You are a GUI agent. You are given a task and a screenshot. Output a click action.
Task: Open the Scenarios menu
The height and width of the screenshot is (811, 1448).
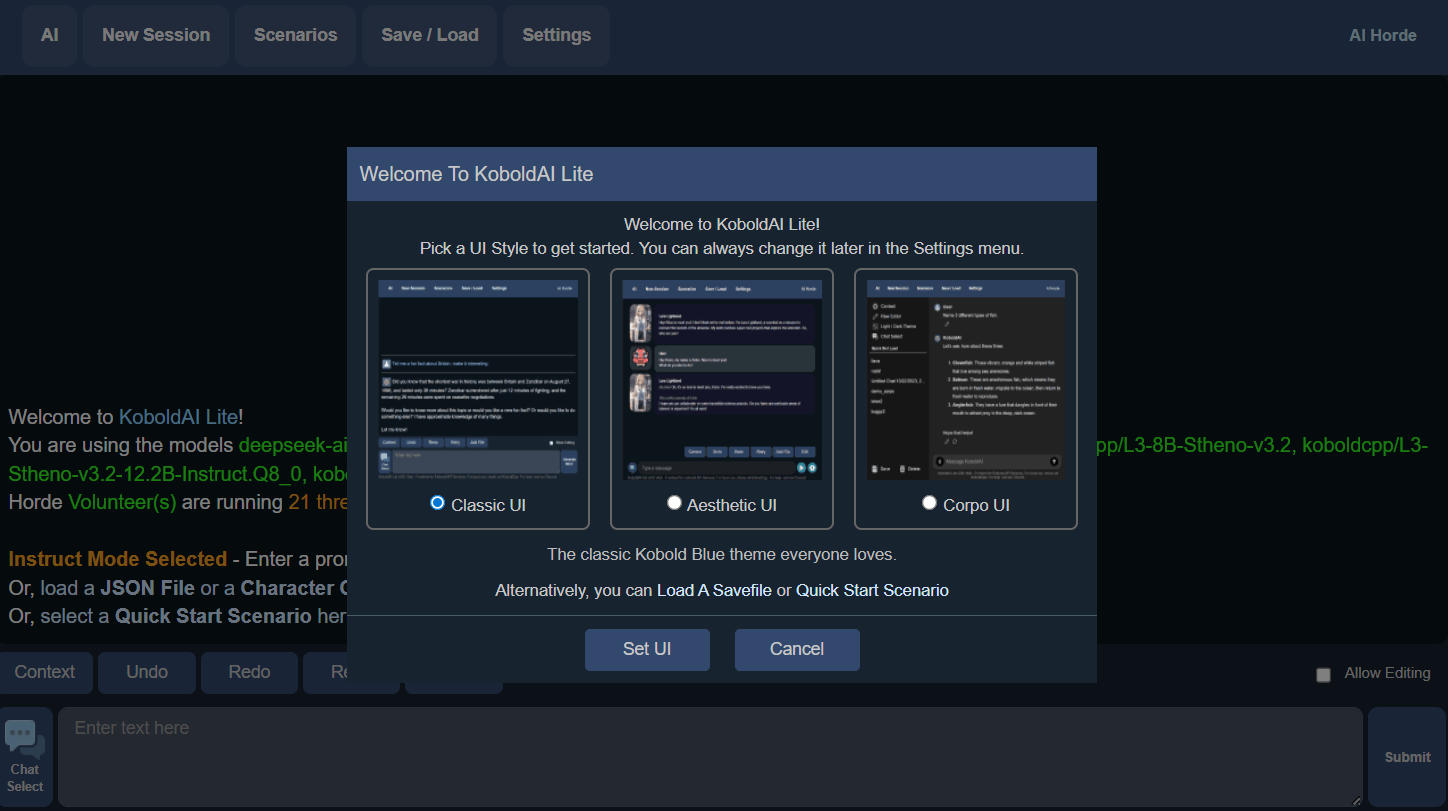pos(295,35)
